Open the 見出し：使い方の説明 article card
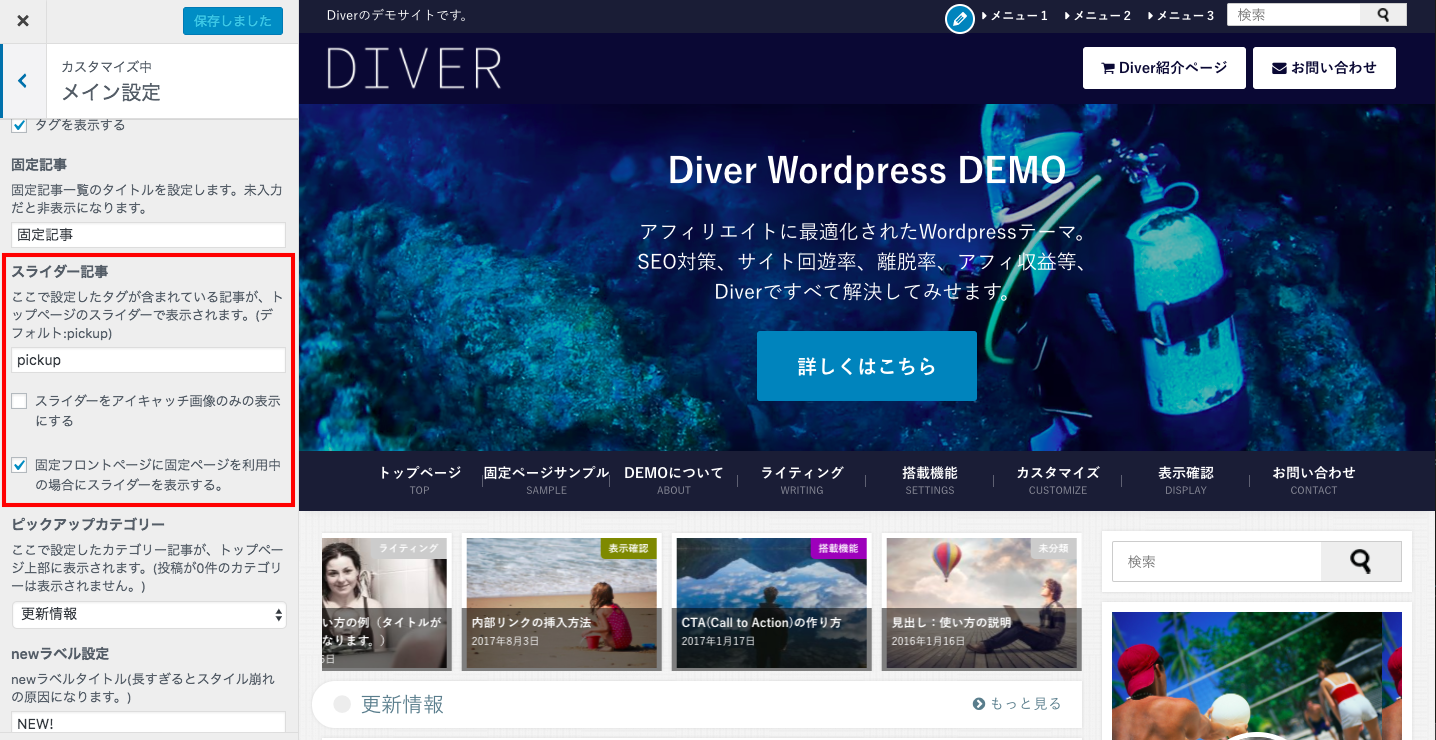 tap(982, 603)
